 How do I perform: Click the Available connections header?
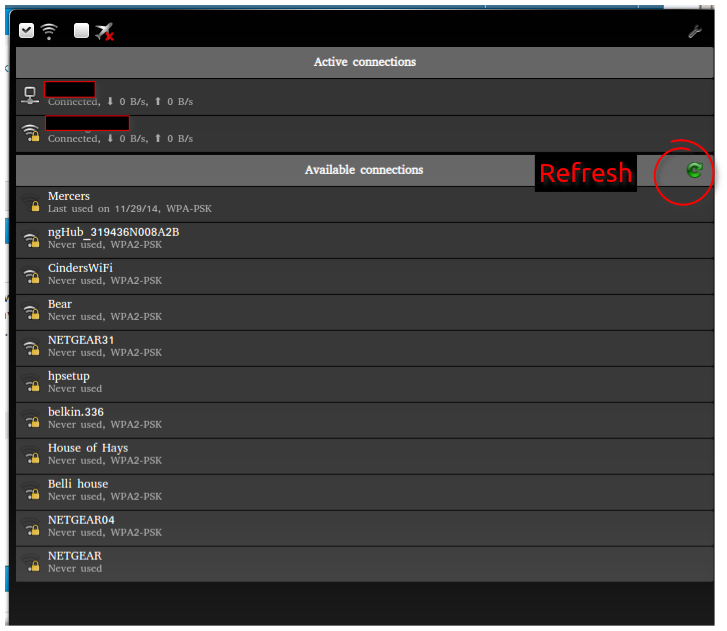click(x=364, y=170)
